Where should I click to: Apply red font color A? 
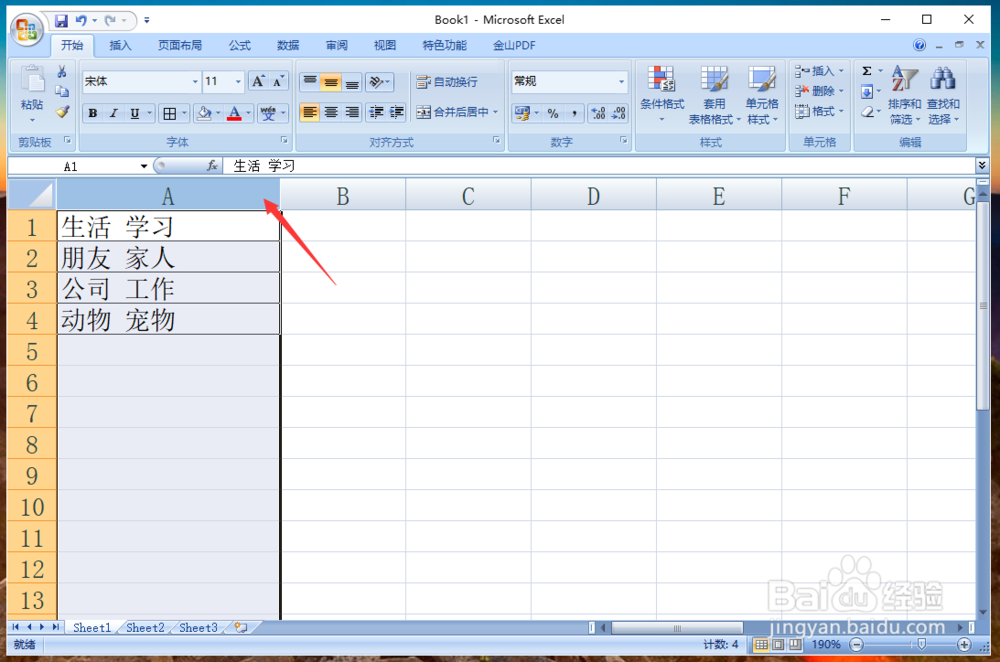coord(234,114)
